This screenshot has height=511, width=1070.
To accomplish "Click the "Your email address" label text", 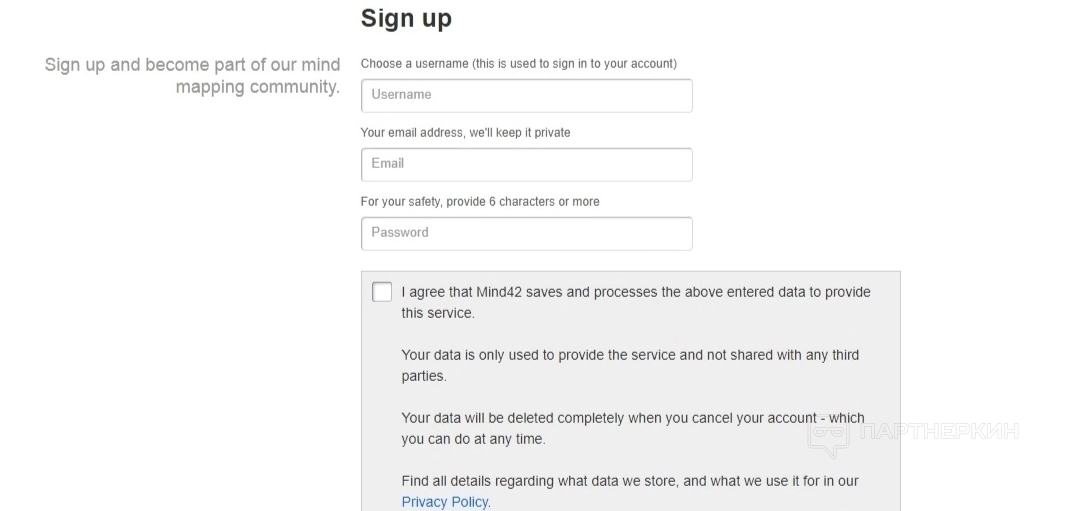I will pos(465,132).
